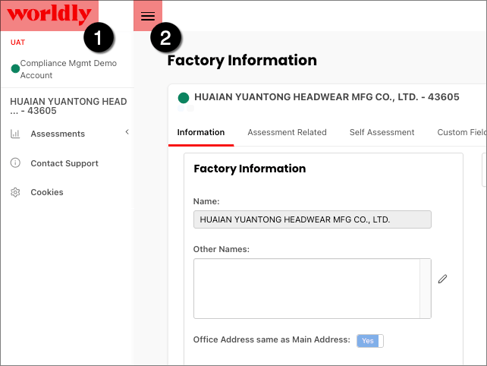Click the Cookies gear icon

pyautogui.click(x=15, y=192)
